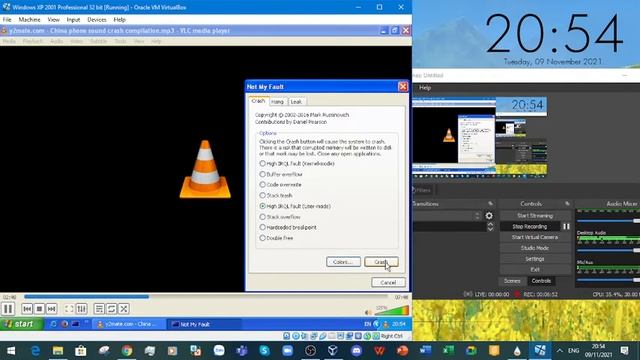Image resolution: width=640 pixels, height=360 pixels.
Task: Seek within the VLC progress bar
Action: pyautogui.click(x=207, y=297)
